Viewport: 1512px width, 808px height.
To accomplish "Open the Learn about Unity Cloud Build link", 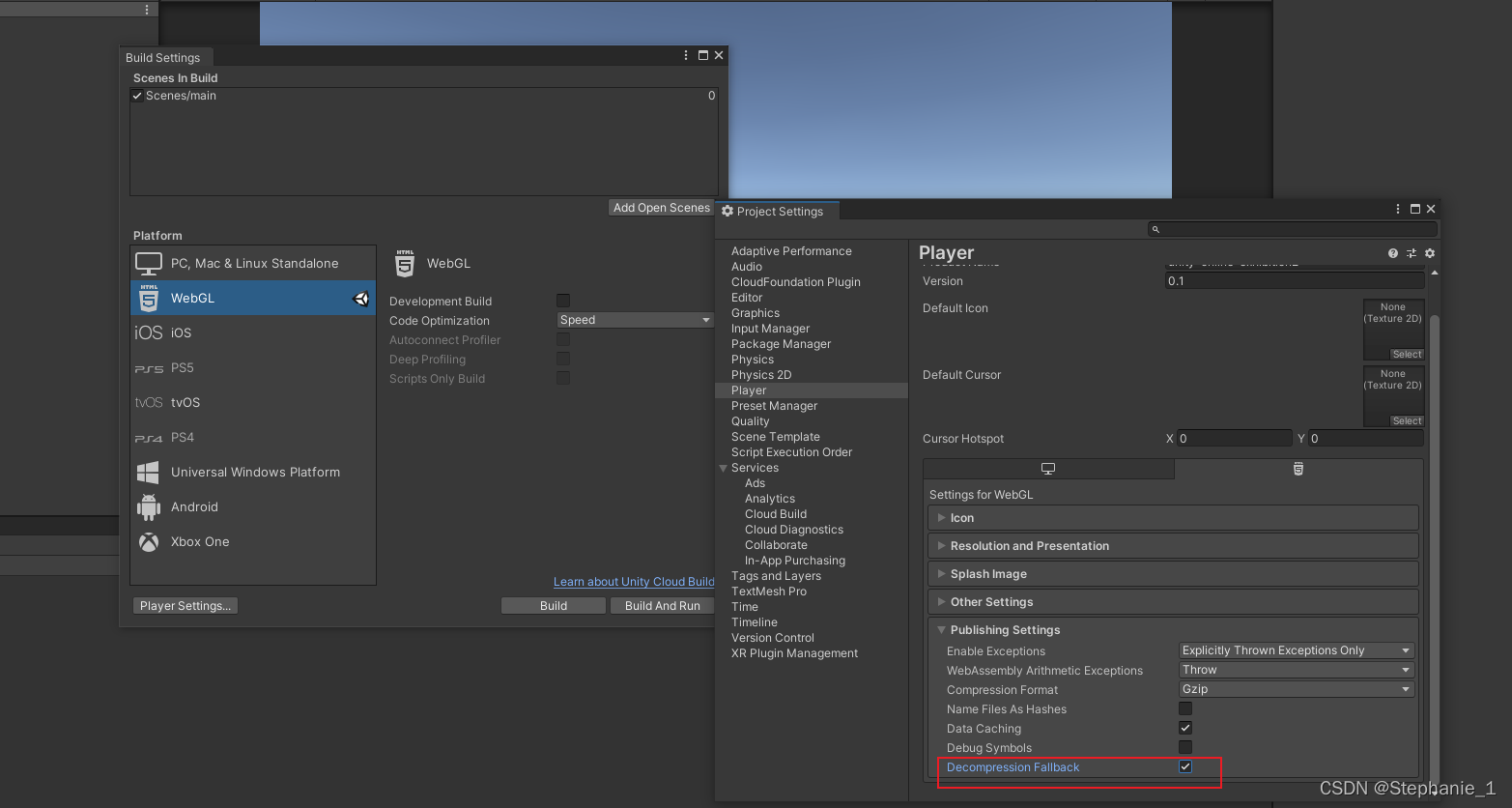I will click(634, 581).
